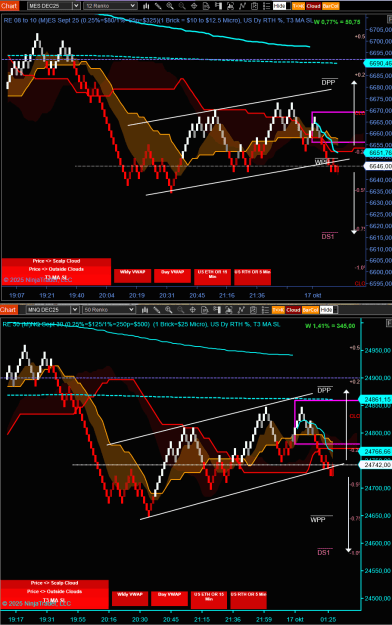This screenshot has height=625, width=392.
Task: Open Chart Trader icon on MNQ chart
Action: coord(217,310)
